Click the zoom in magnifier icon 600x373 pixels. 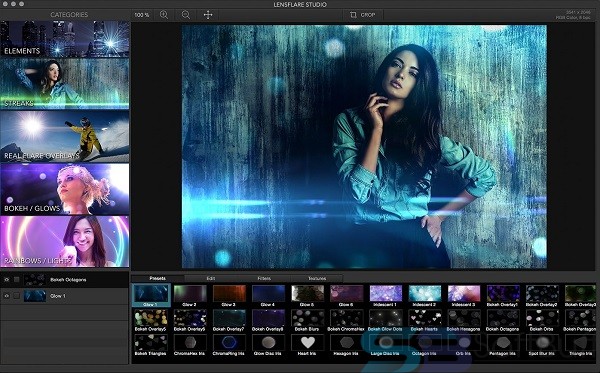click(x=164, y=15)
